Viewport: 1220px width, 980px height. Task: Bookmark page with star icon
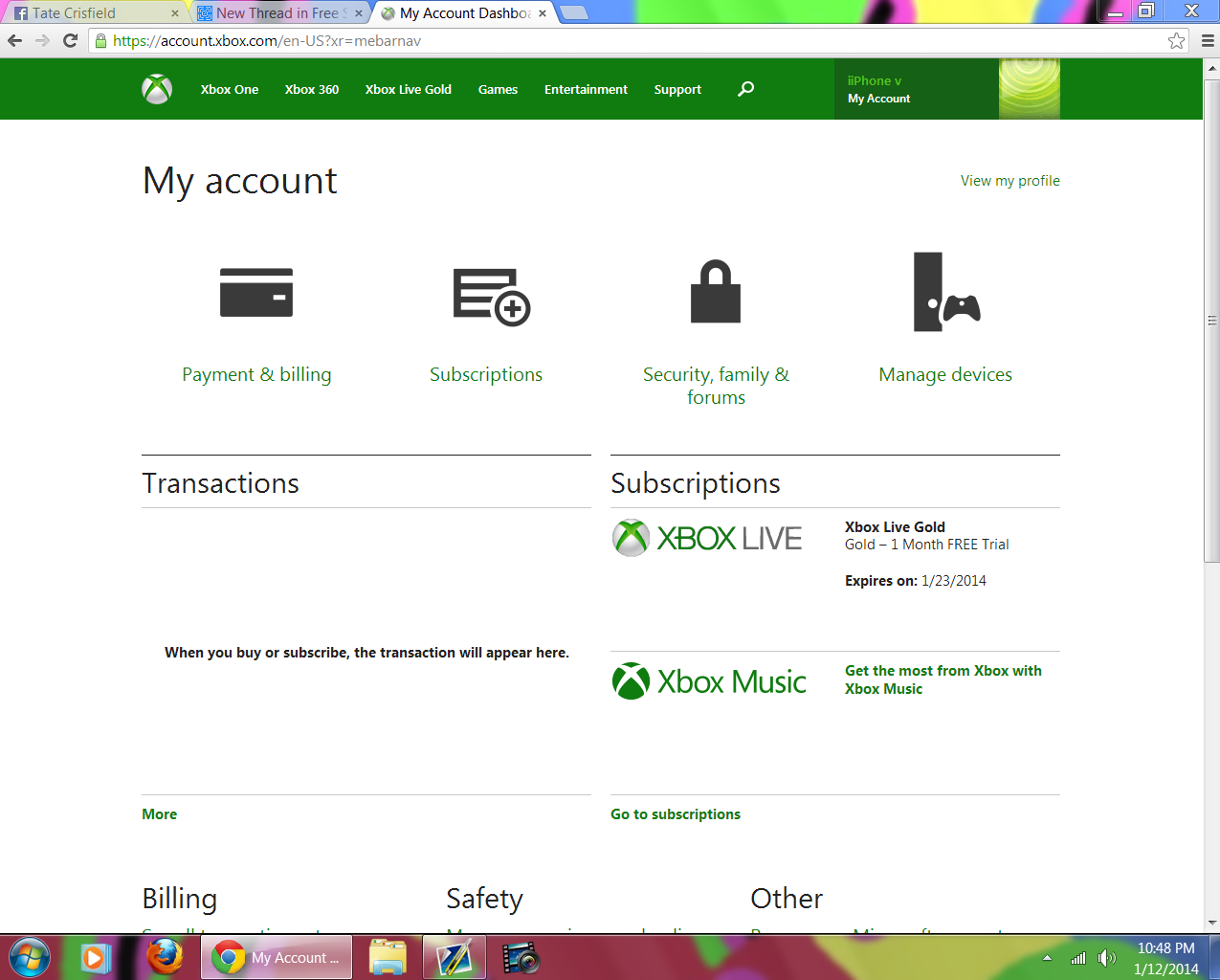tap(1177, 40)
